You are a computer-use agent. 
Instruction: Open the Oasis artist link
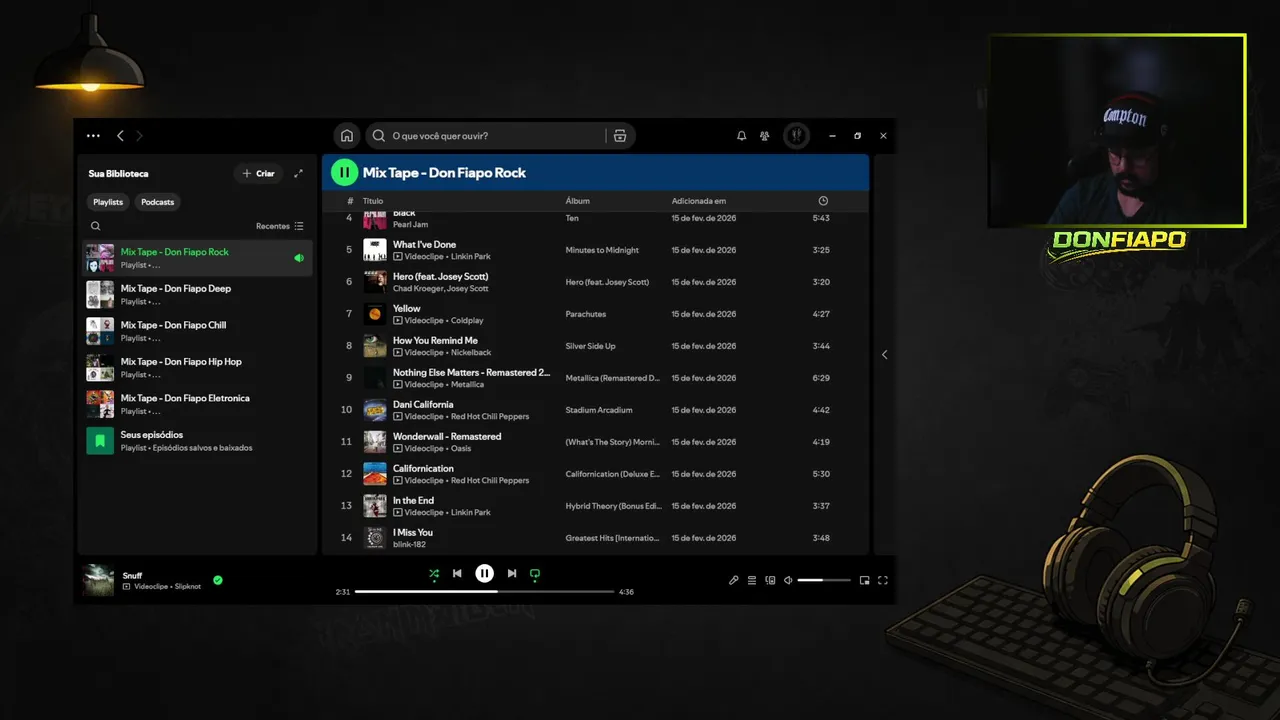pos(461,449)
